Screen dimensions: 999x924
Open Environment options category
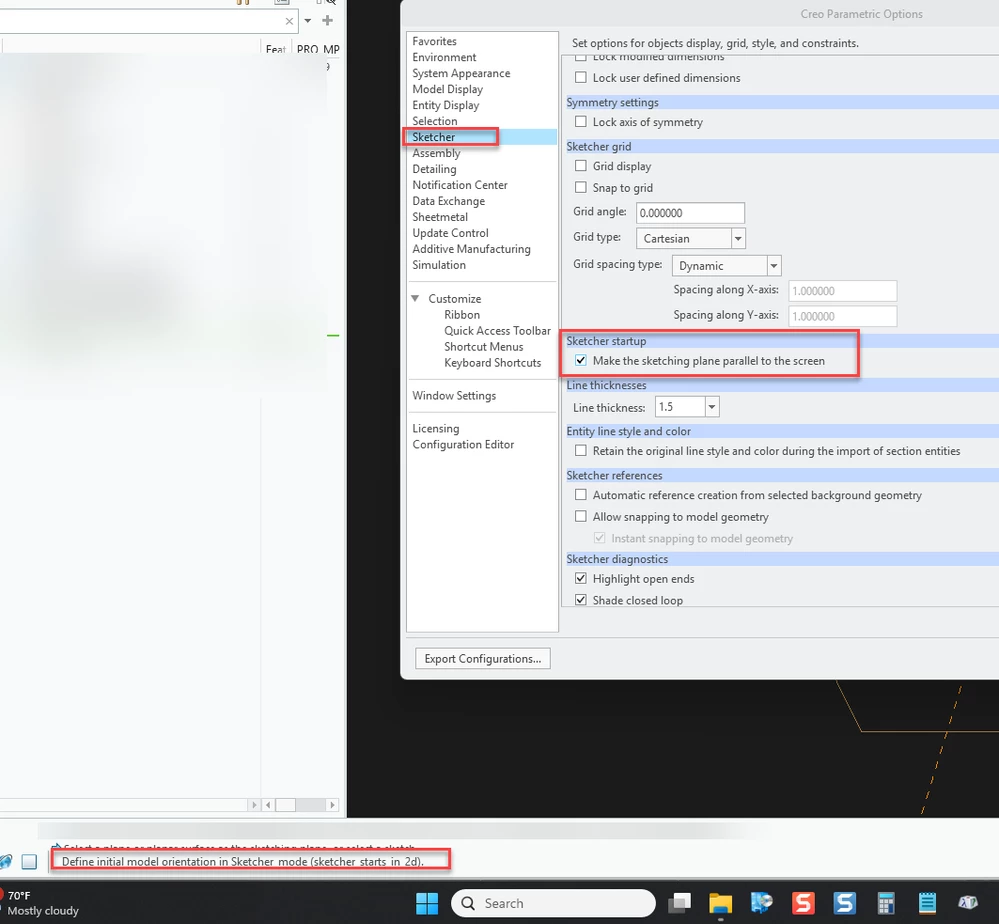[444, 57]
